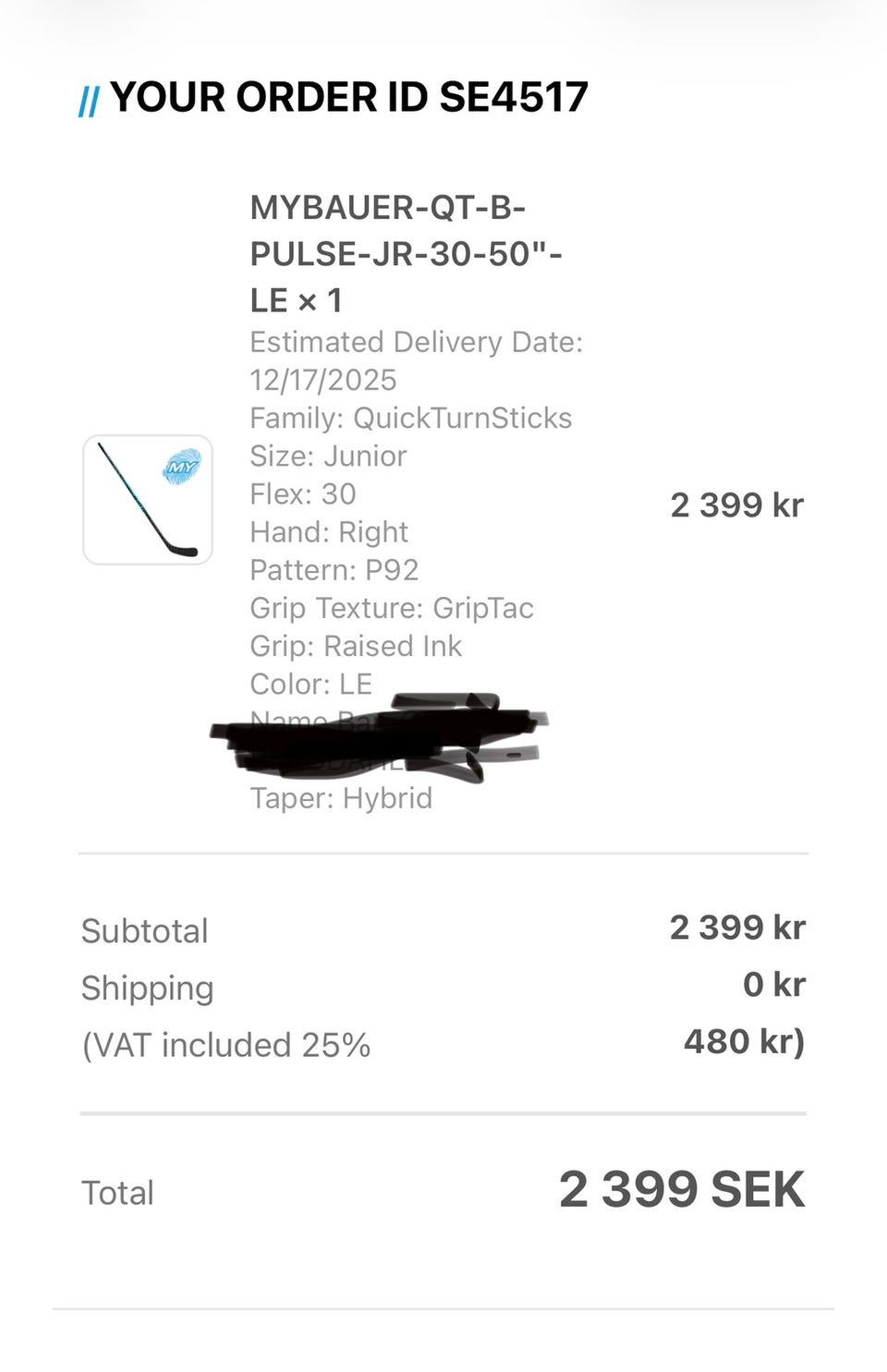Tap the item price 2 399 kr

click(x=736, y=504)
